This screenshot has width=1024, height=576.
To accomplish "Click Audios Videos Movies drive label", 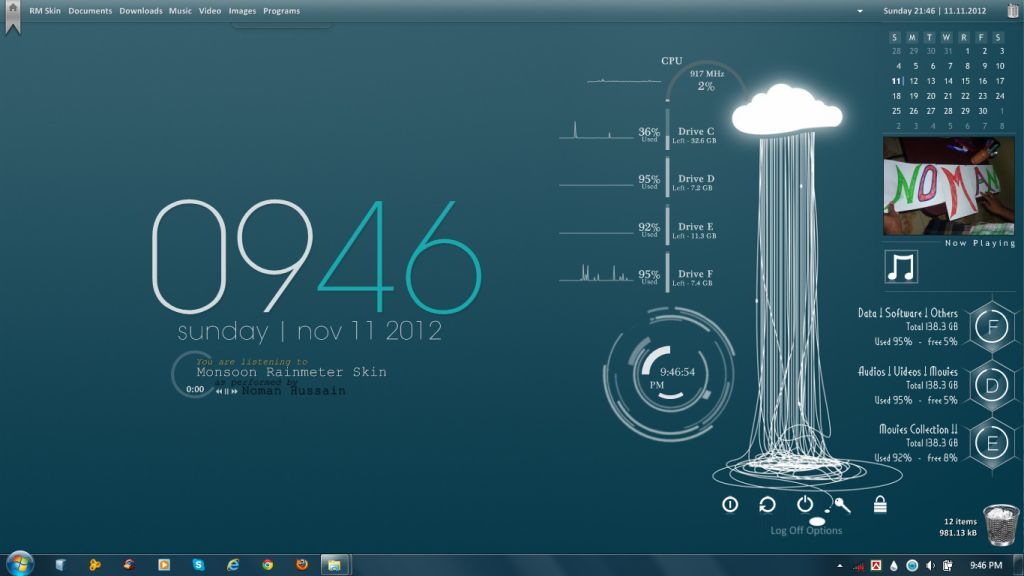I will click(x=908, y=372).
